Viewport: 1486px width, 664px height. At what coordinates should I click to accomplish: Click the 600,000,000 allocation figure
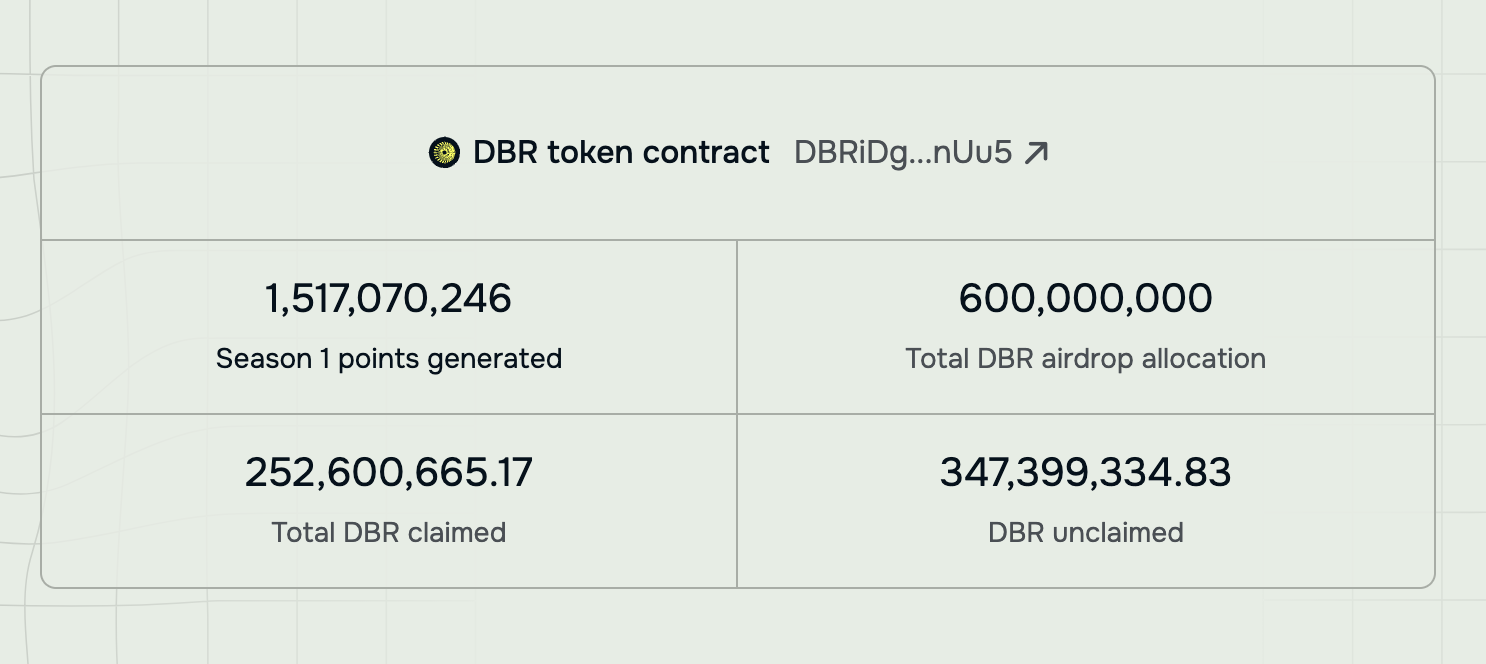1085,297
